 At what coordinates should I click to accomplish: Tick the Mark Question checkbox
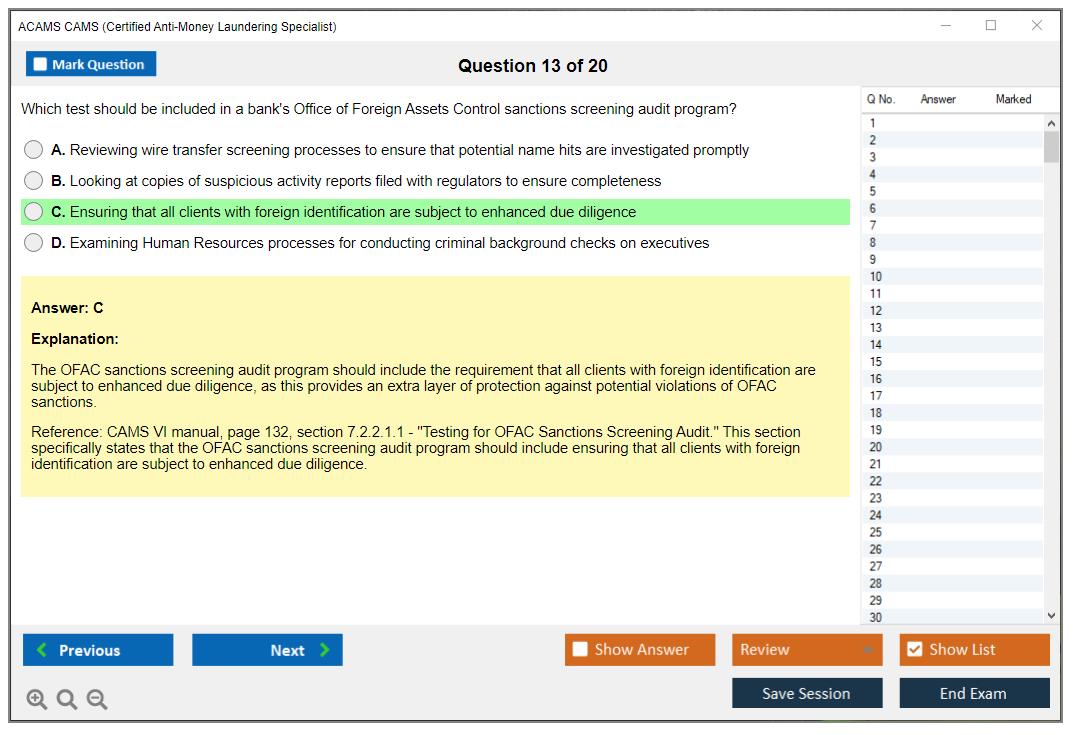point(41,65)
